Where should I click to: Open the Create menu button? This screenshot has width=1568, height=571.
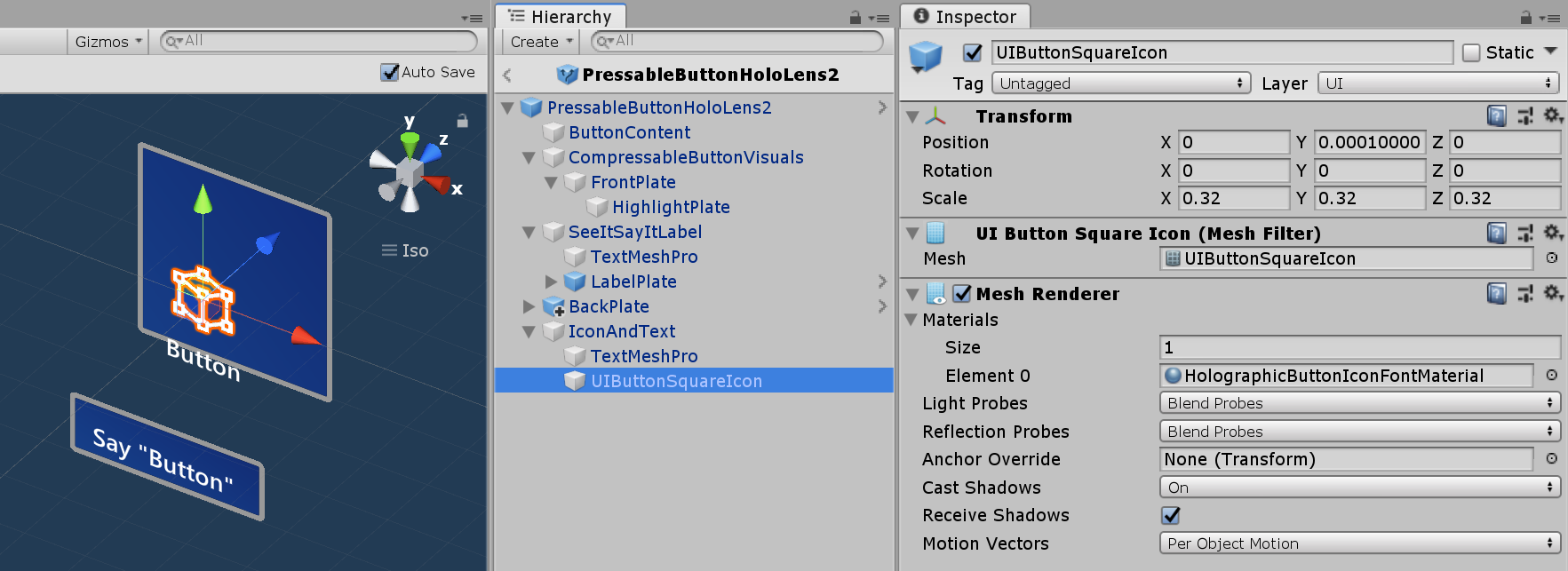(x=541, y=42)
